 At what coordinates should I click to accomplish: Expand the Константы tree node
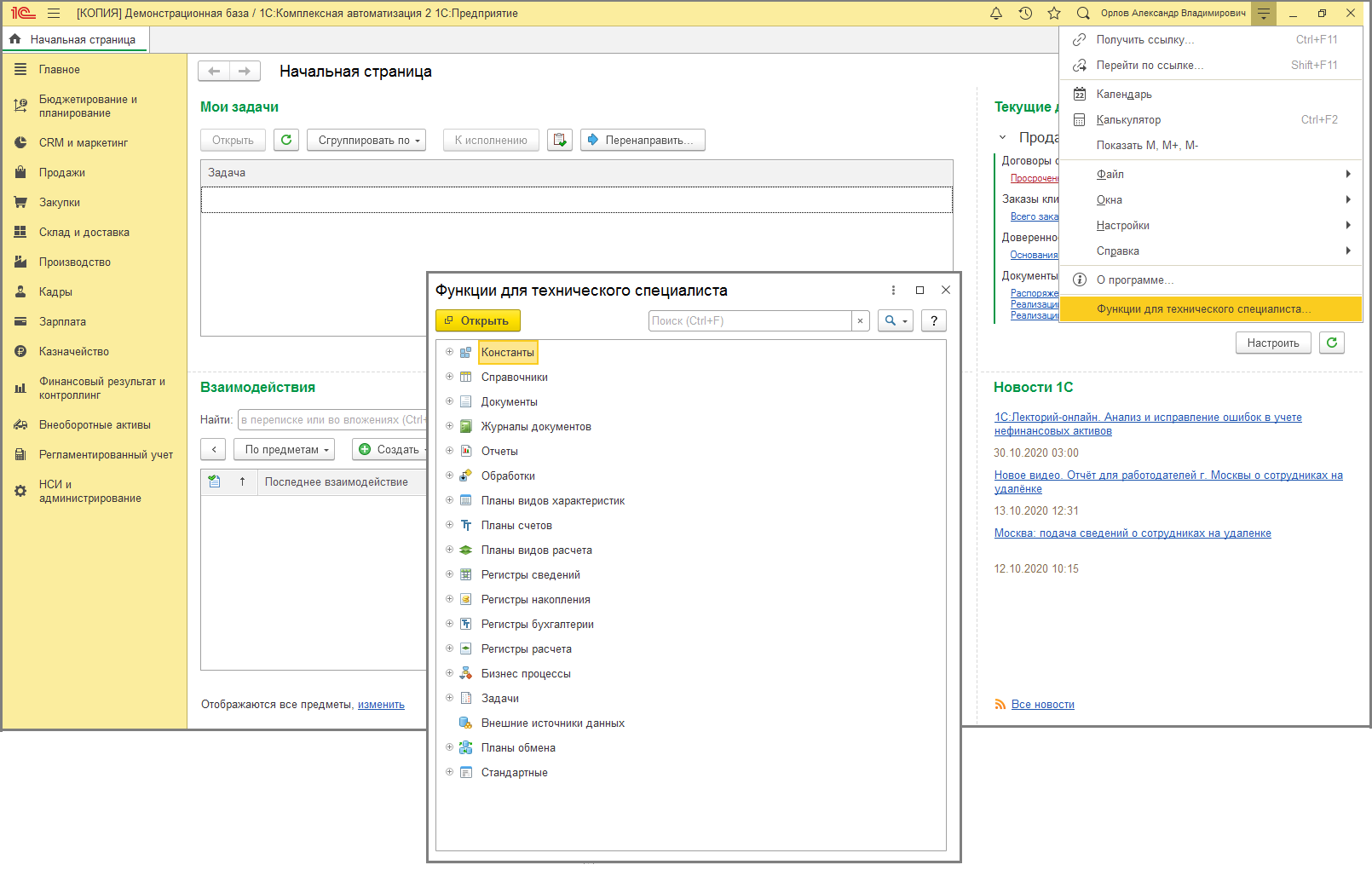[x=449, y=352]
